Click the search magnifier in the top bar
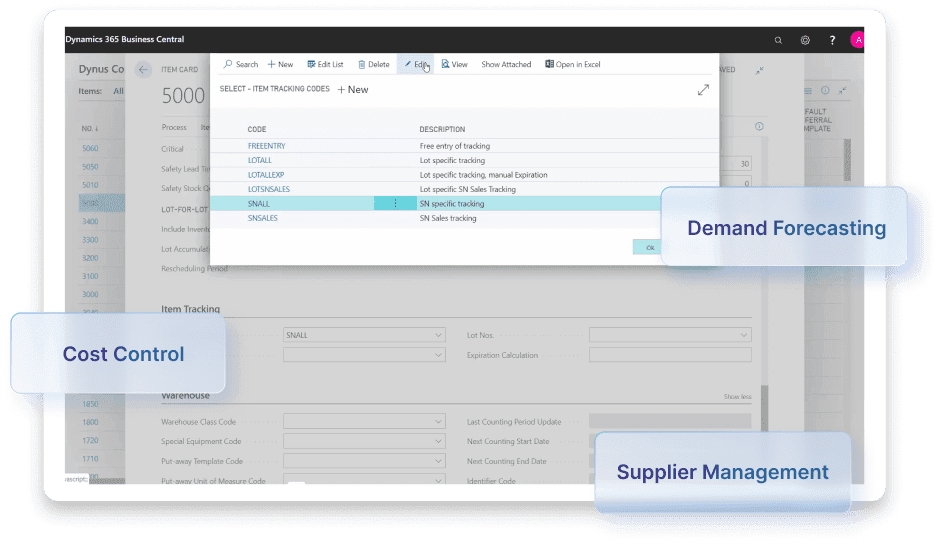This screenshot has height=544, width=938. click(x=778, y=40)
